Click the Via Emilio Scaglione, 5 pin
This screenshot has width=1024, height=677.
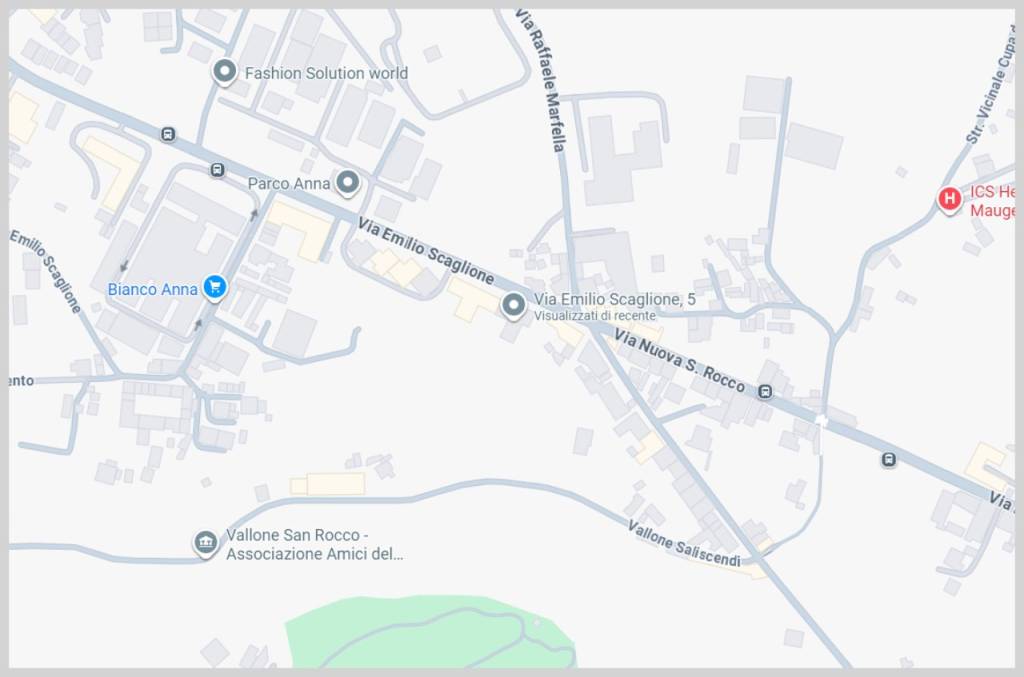pos(513,306)
